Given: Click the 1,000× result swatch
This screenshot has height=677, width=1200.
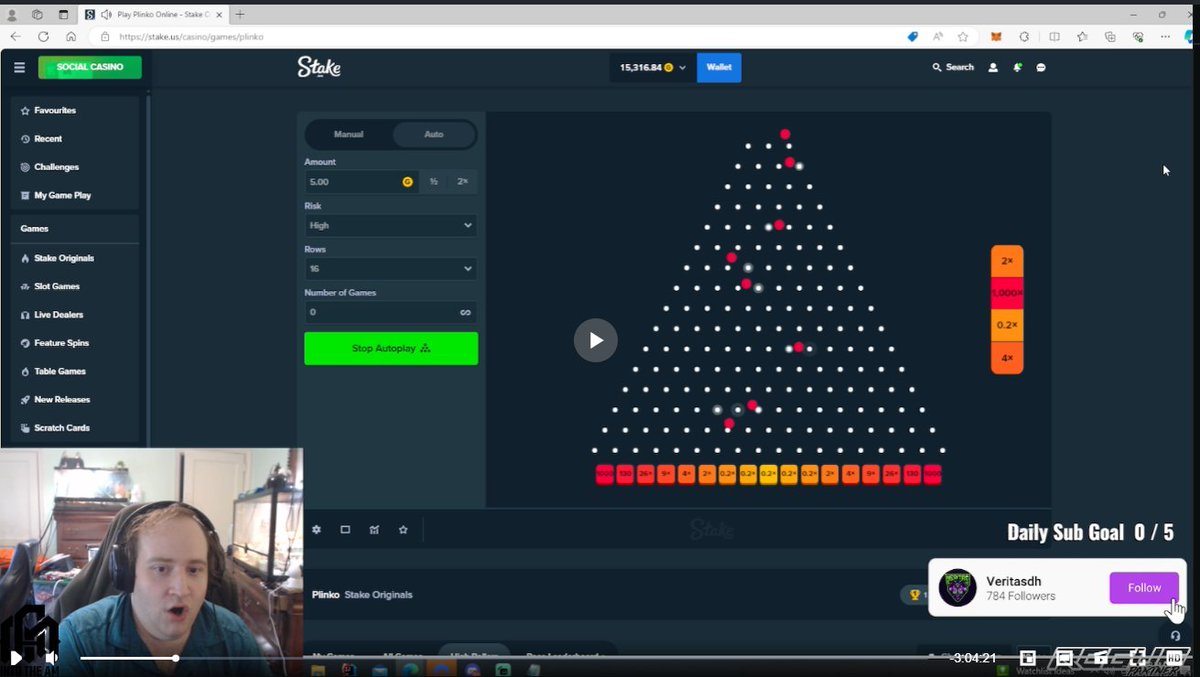Looking at the screenshot, I should coord(1007,293).
